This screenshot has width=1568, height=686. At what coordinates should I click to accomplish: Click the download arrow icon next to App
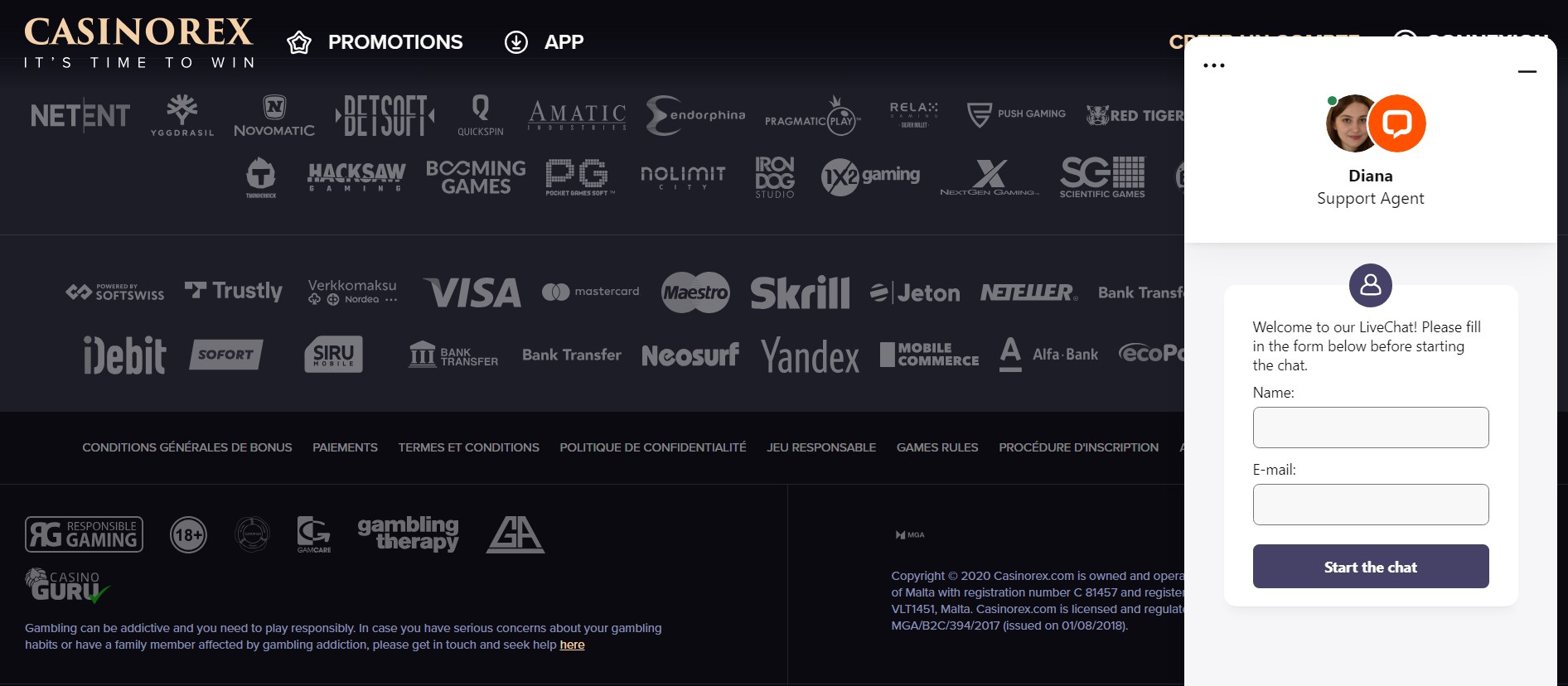tap(516, 42)
